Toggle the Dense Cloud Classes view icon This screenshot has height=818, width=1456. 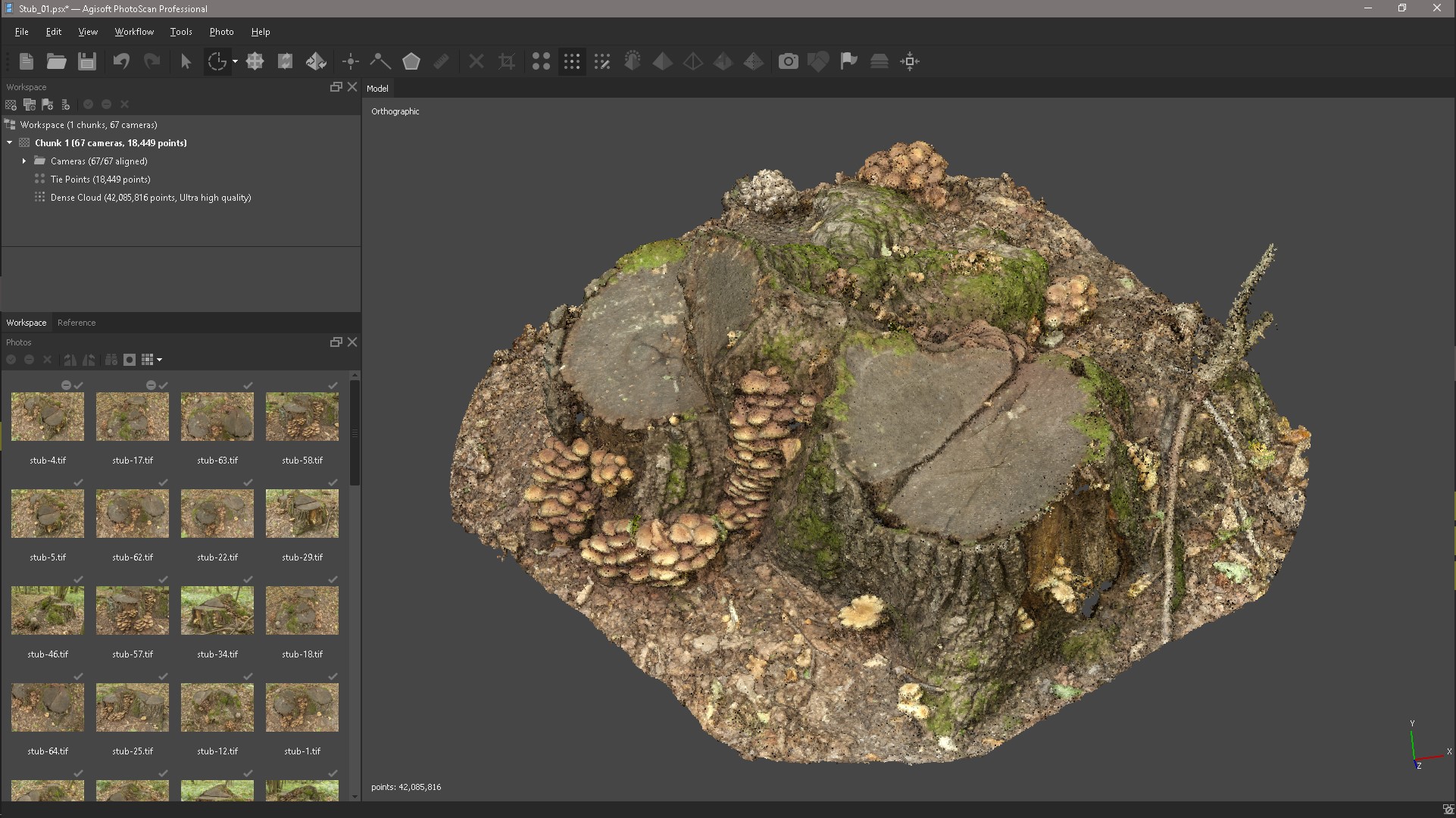[x=602, y=61]
